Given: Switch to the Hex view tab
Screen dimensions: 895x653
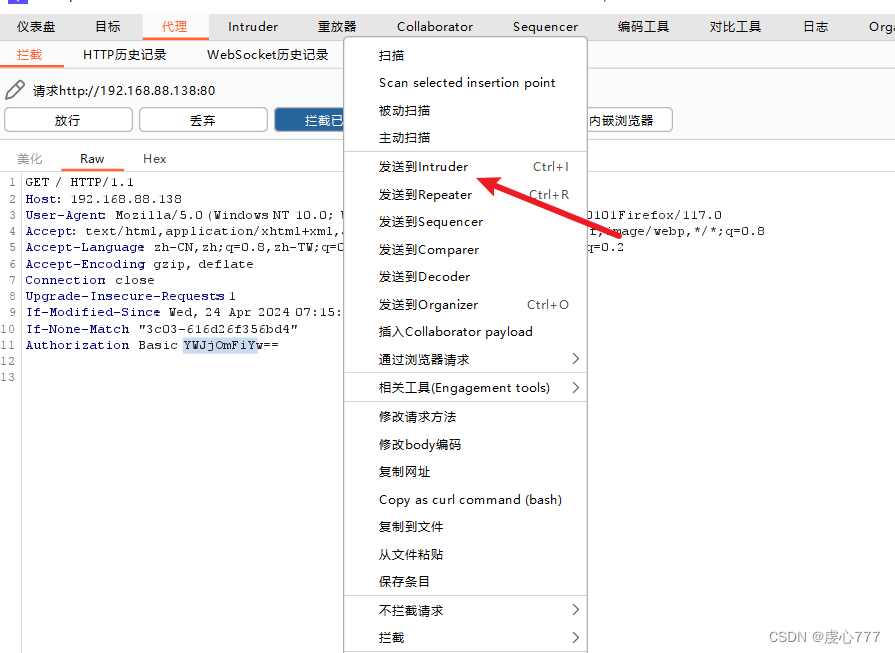Looking at the screenshot, I should (154, 158).
